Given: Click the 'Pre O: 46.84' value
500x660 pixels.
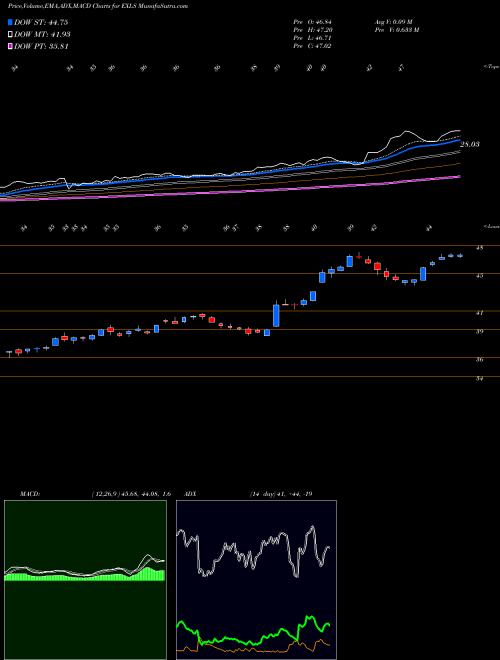Looking at the screenshot, I should [x=312, y=21].
